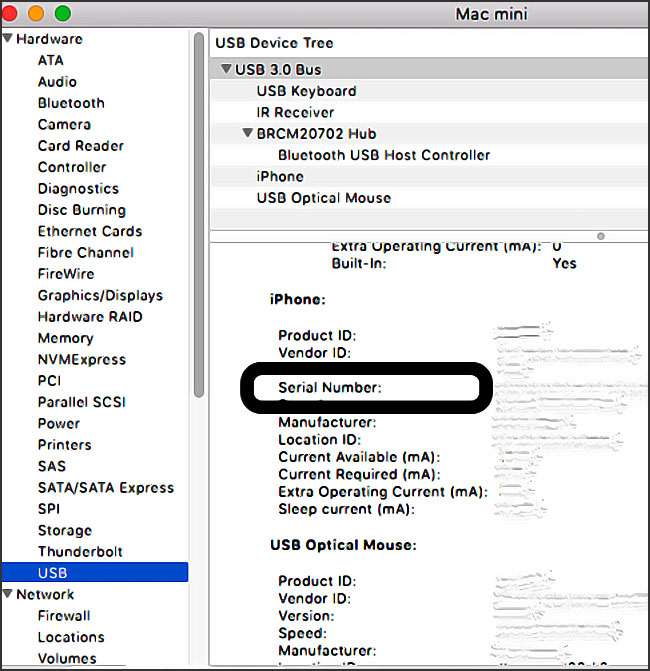Show Memory information
650x671 pixels.
pyautogui.click(x=65, y=338)
